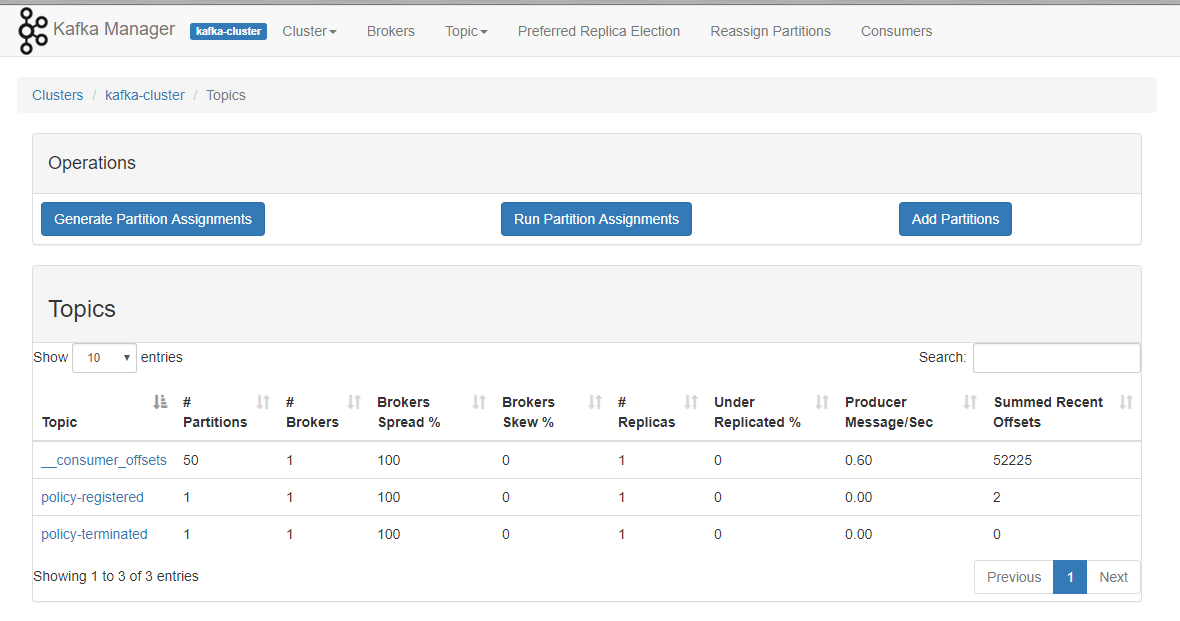
Task: Click Run Partition Assignments button
Action: (x=596, y=219)
